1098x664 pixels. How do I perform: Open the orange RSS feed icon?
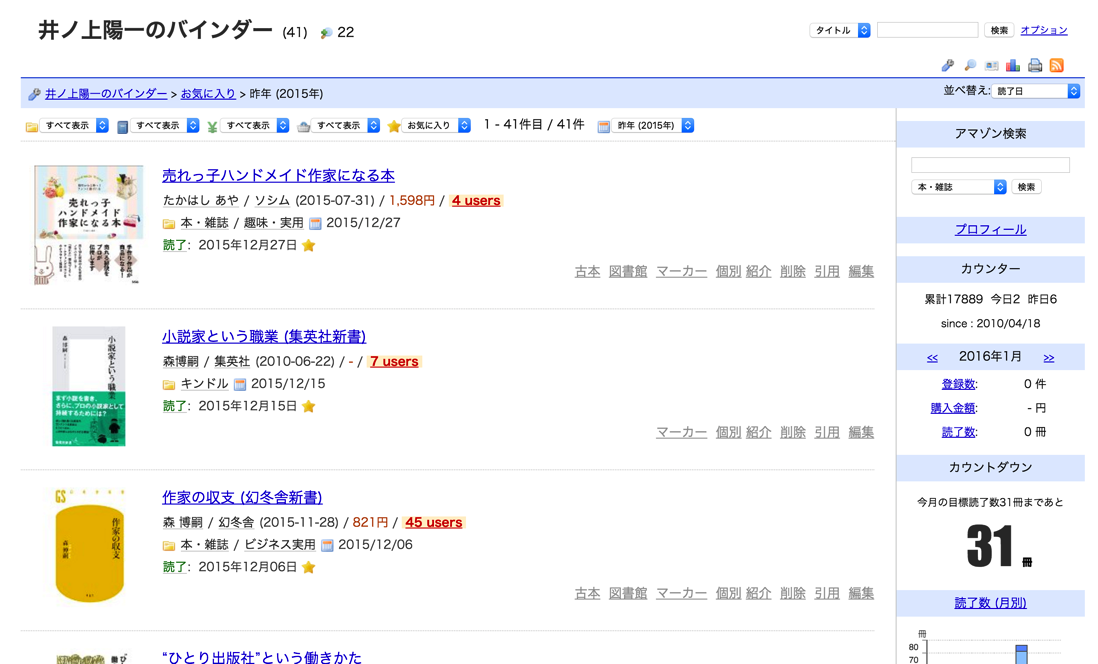click(1057, 65)
